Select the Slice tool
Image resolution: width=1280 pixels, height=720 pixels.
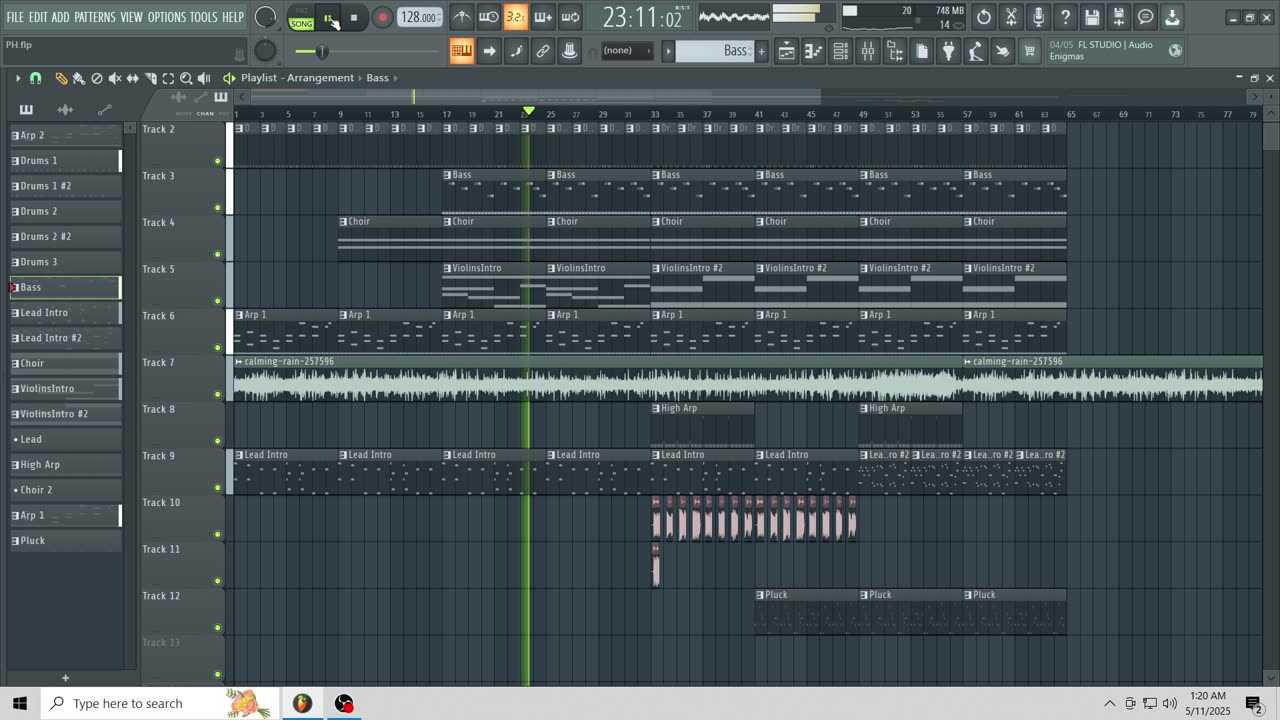(150, 78)
